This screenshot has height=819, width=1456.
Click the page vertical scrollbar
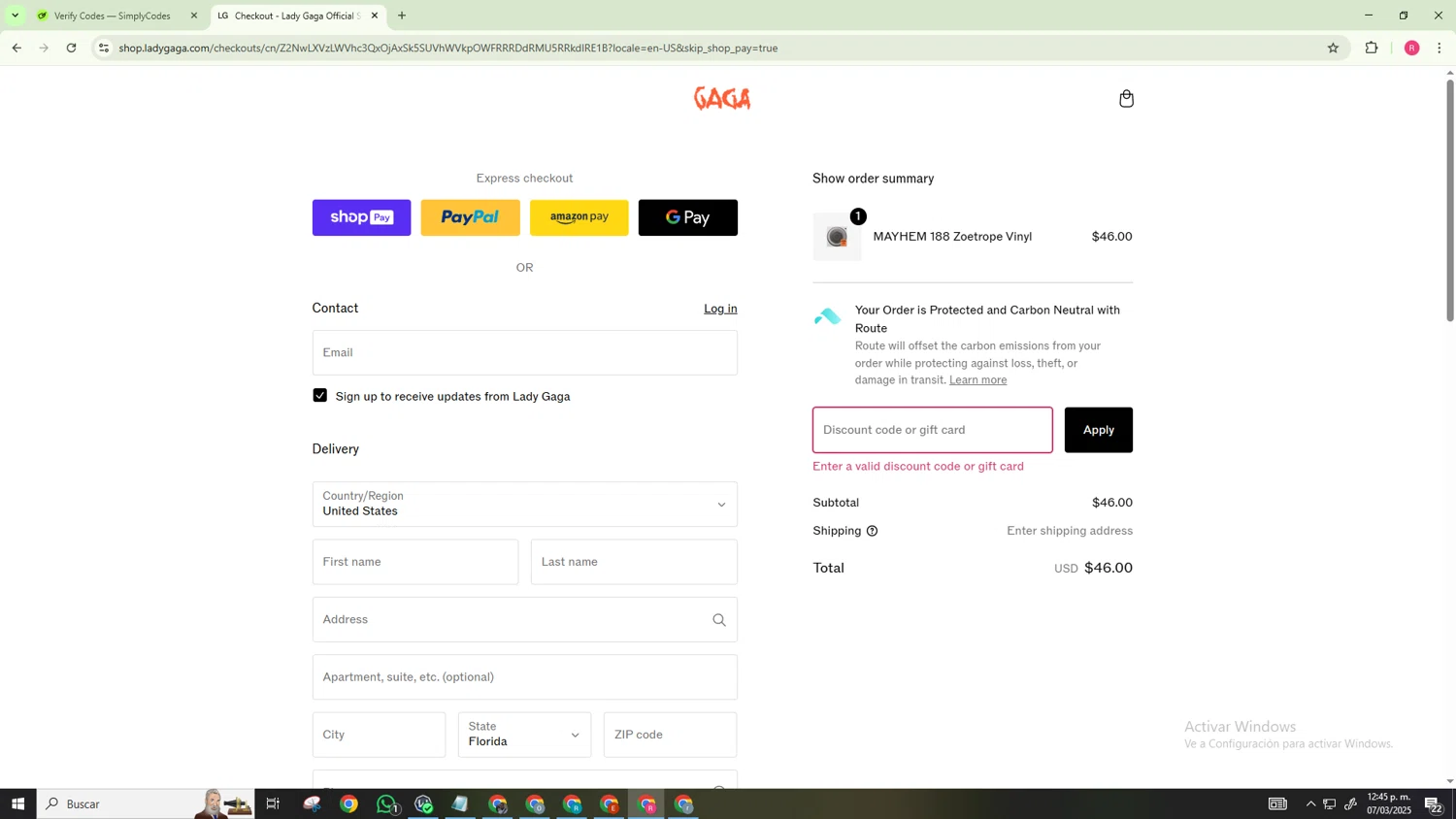coord(1450,201)
